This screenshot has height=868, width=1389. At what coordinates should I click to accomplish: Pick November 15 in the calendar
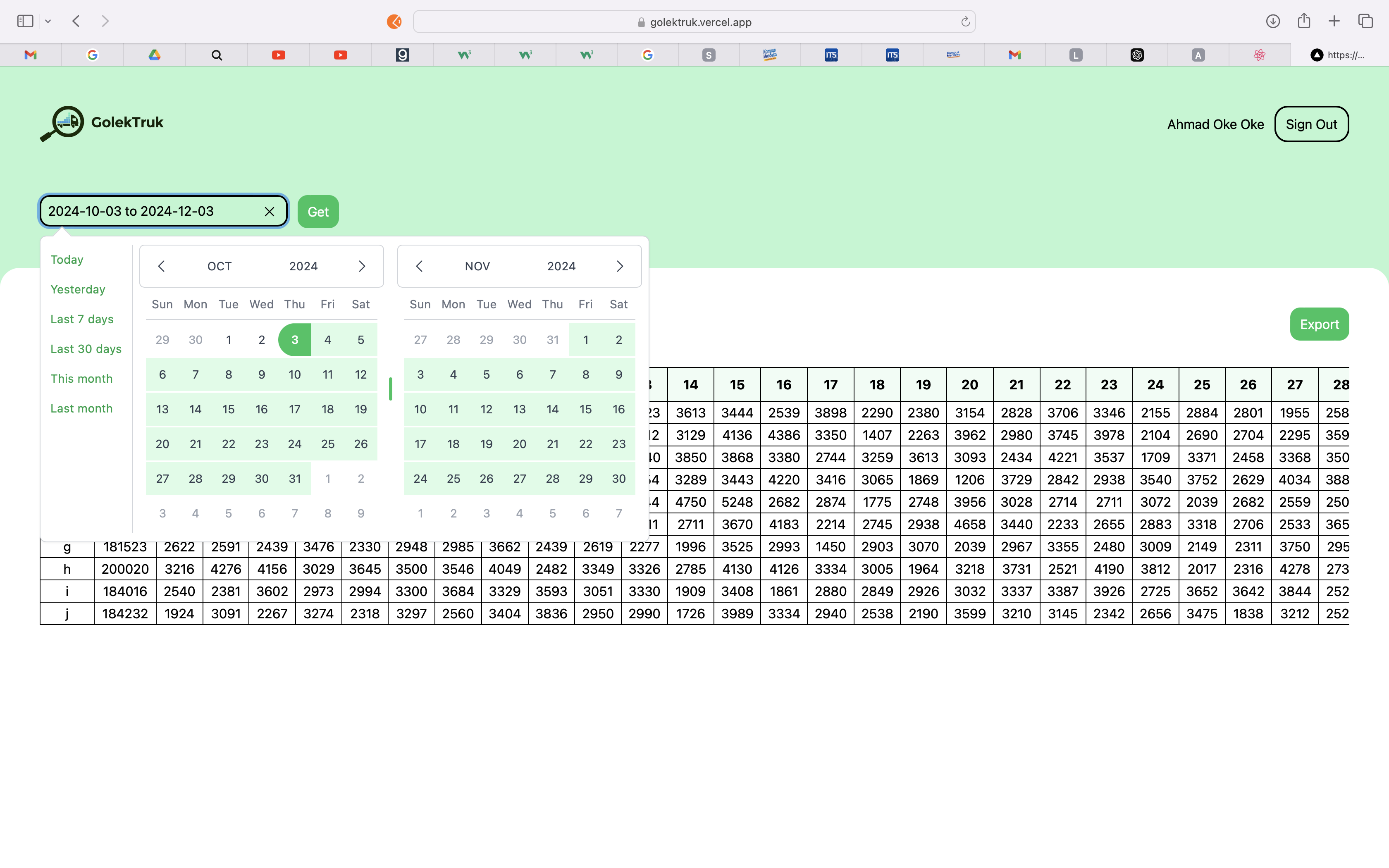tap(585, 409)
